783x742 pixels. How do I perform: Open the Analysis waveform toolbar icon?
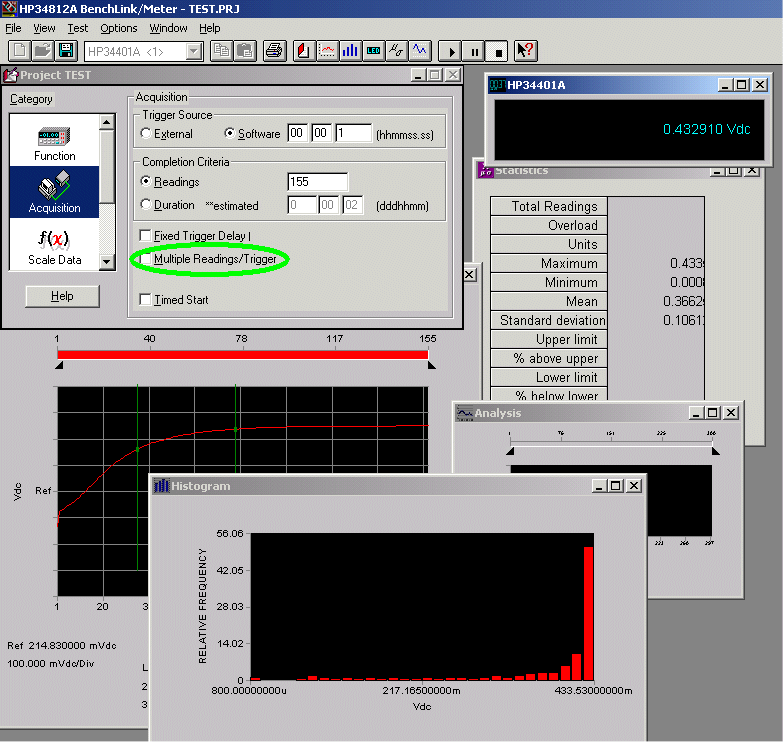(x=419, y=50)
